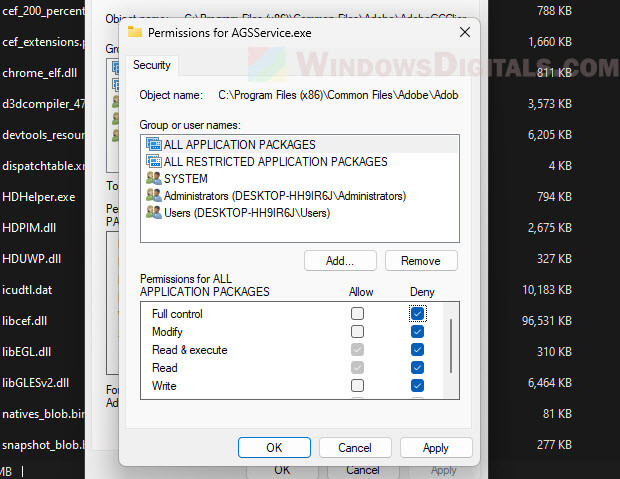Close the Permissions for AGSService.exe dialog
This screenshot has width=620, height=479.
coord(465,32)
